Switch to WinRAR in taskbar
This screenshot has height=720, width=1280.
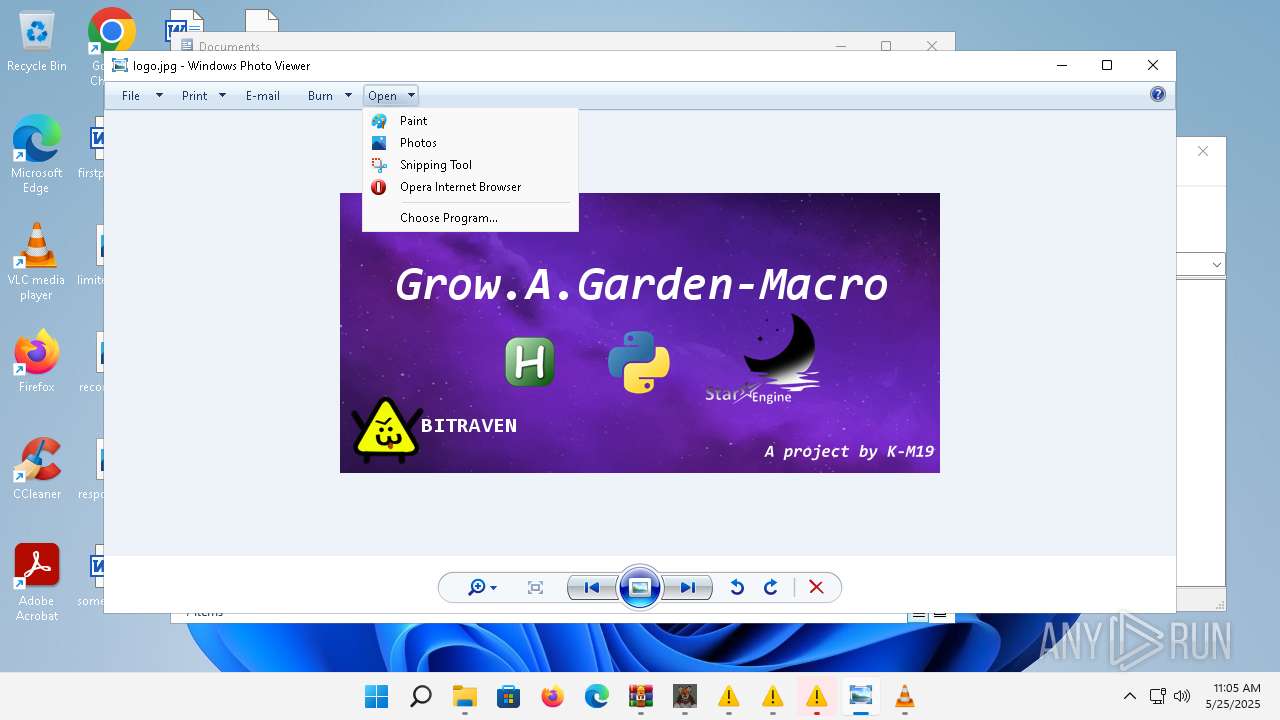(x=641, y=697)
